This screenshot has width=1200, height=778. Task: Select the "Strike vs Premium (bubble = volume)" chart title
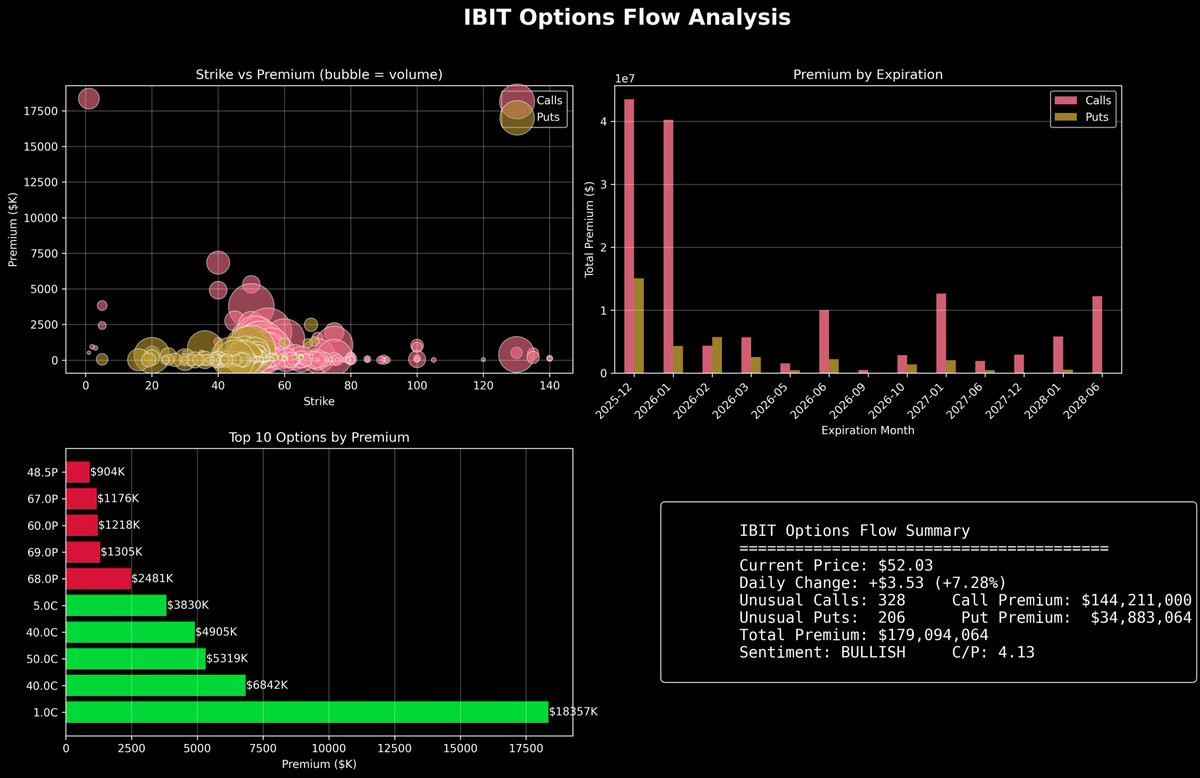pyautogui.click(x=319, y=74)
